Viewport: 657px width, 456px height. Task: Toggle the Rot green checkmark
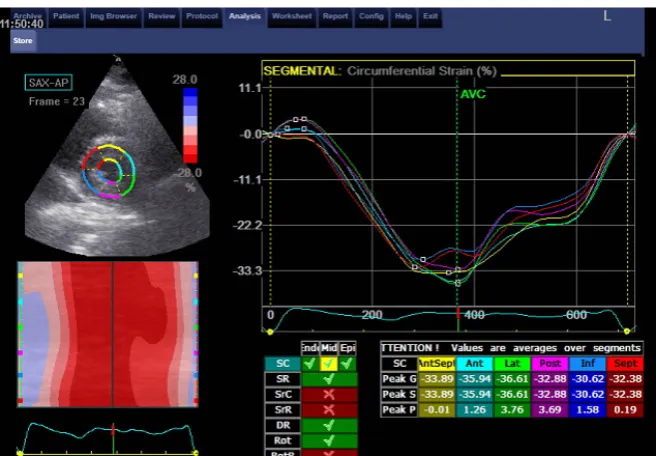(x=329, y=441)
